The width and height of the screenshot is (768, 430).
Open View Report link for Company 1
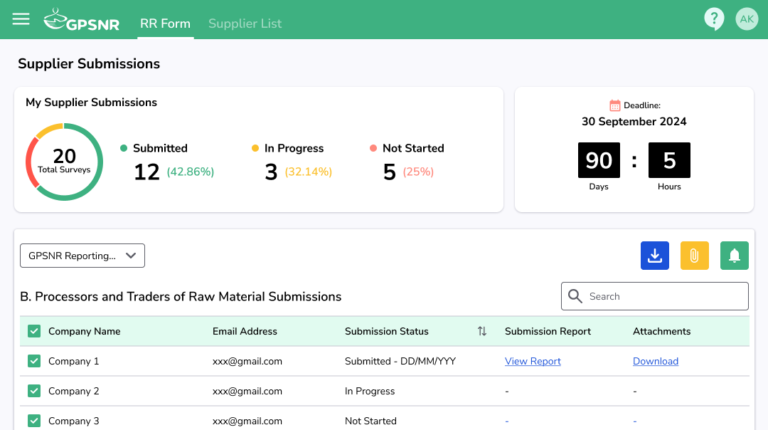(532, 361)
